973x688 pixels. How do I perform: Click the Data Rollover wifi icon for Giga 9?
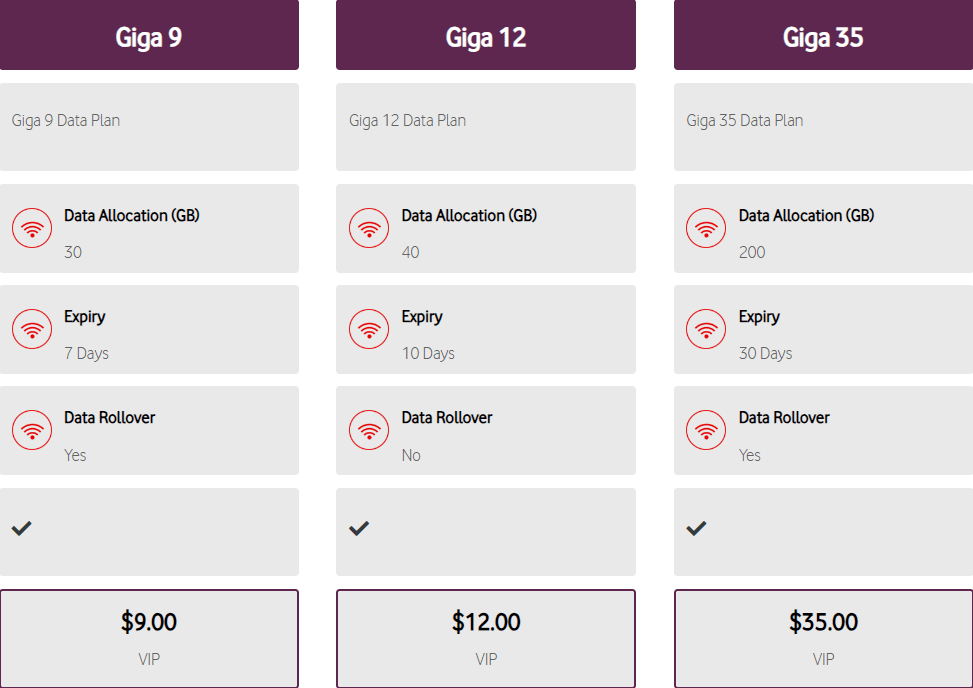tap(32, 430)
